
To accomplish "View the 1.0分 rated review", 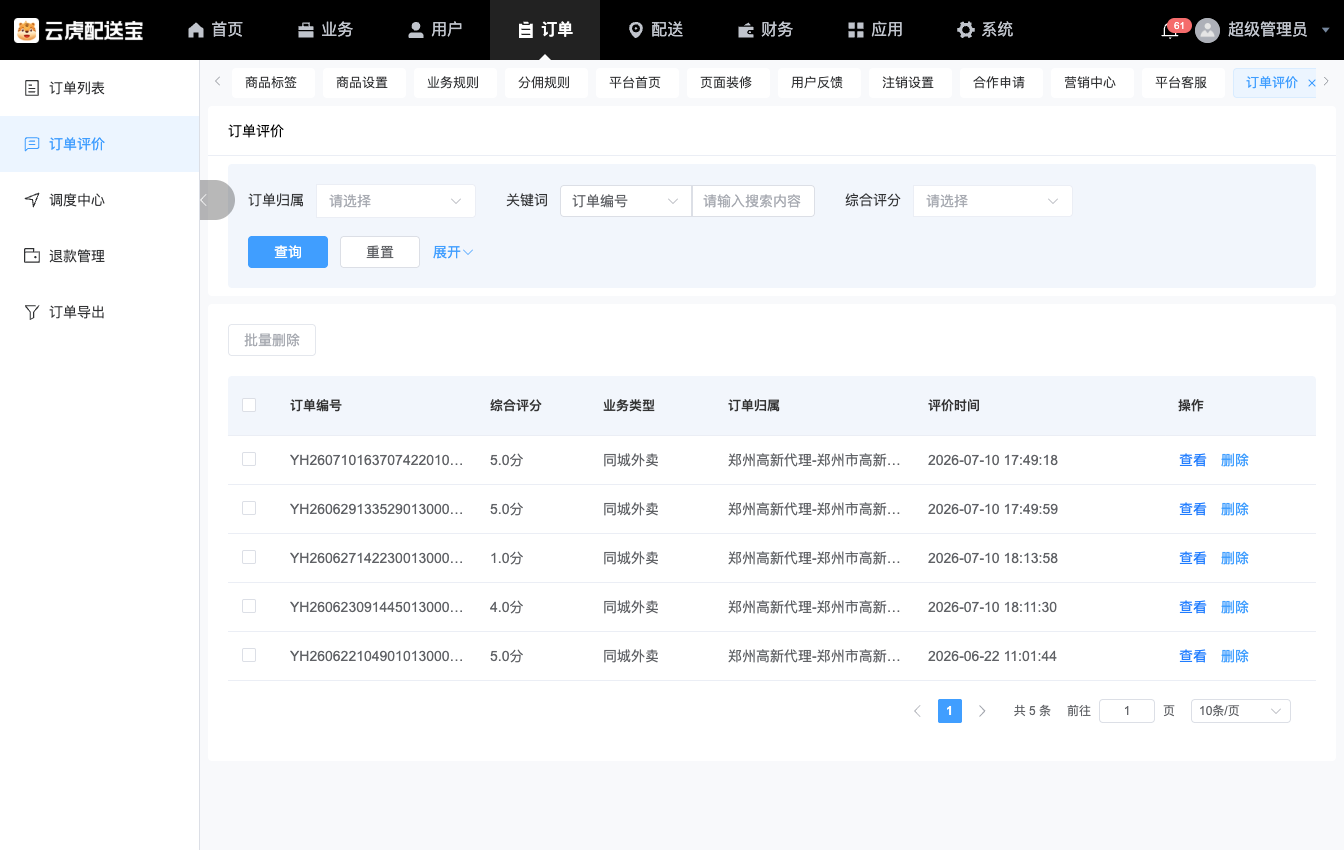I will (1193, 558).
